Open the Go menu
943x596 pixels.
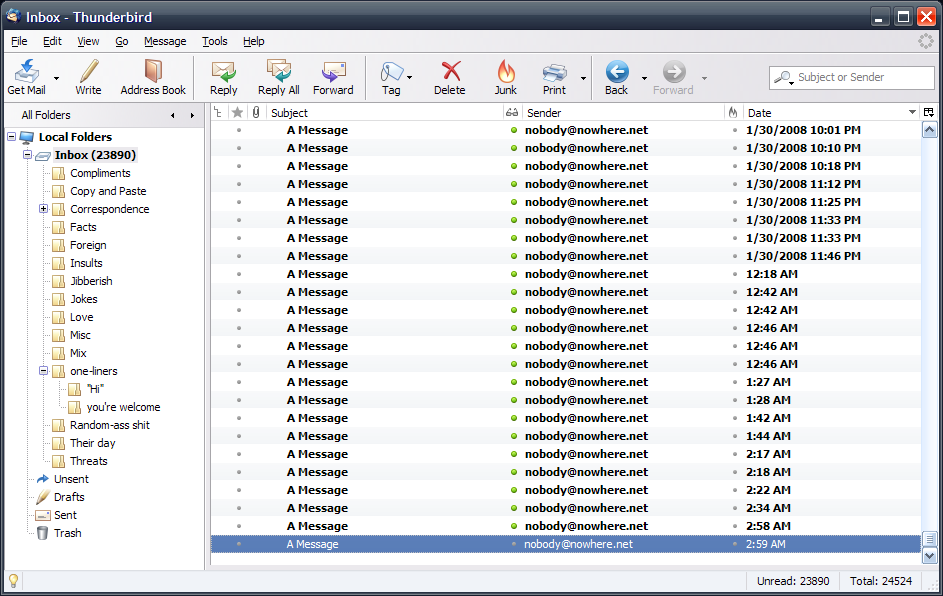pyautogui.click(x=121, y=41)
